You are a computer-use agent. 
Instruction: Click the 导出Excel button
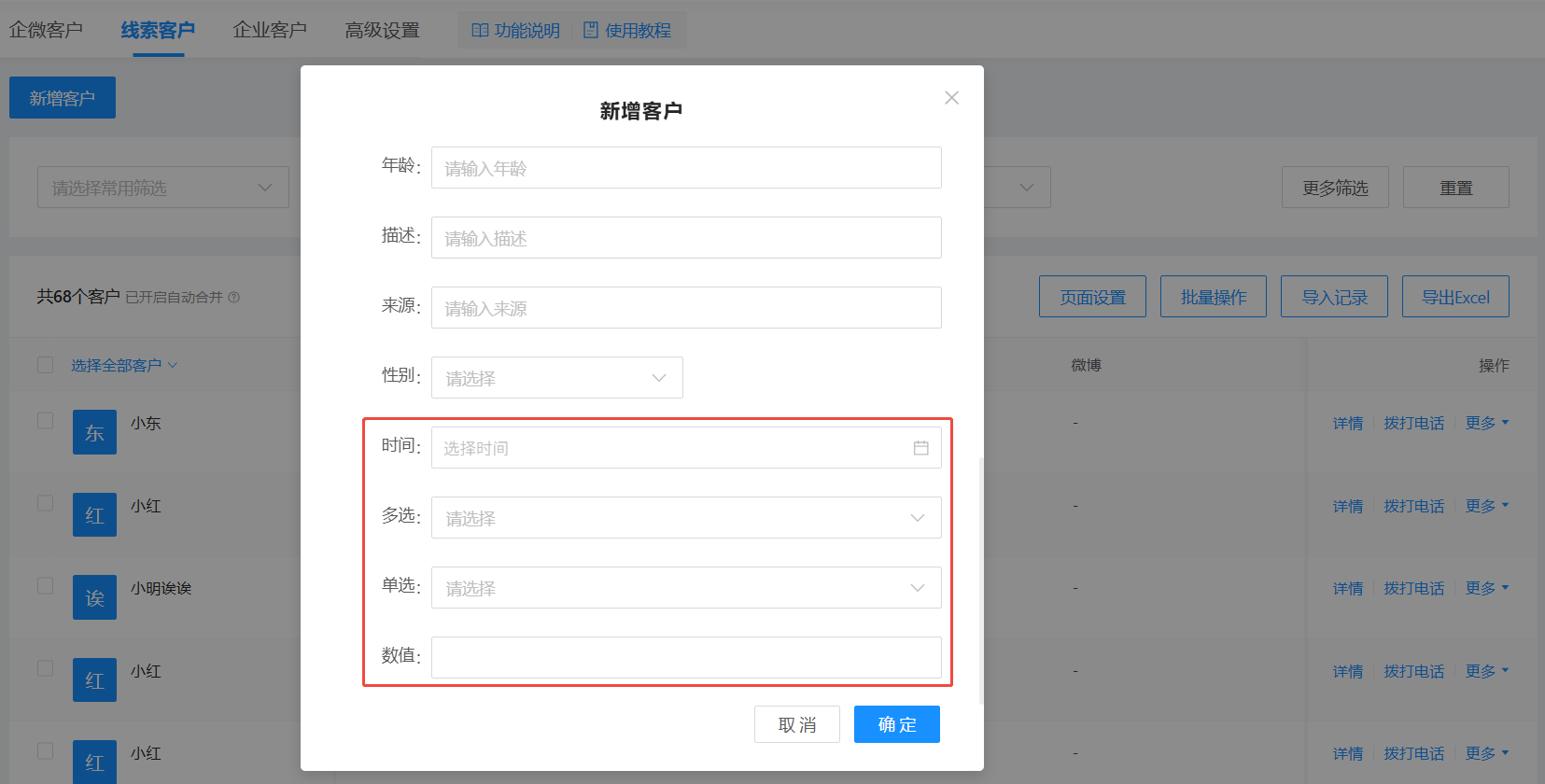click(x=1455, y=296)
